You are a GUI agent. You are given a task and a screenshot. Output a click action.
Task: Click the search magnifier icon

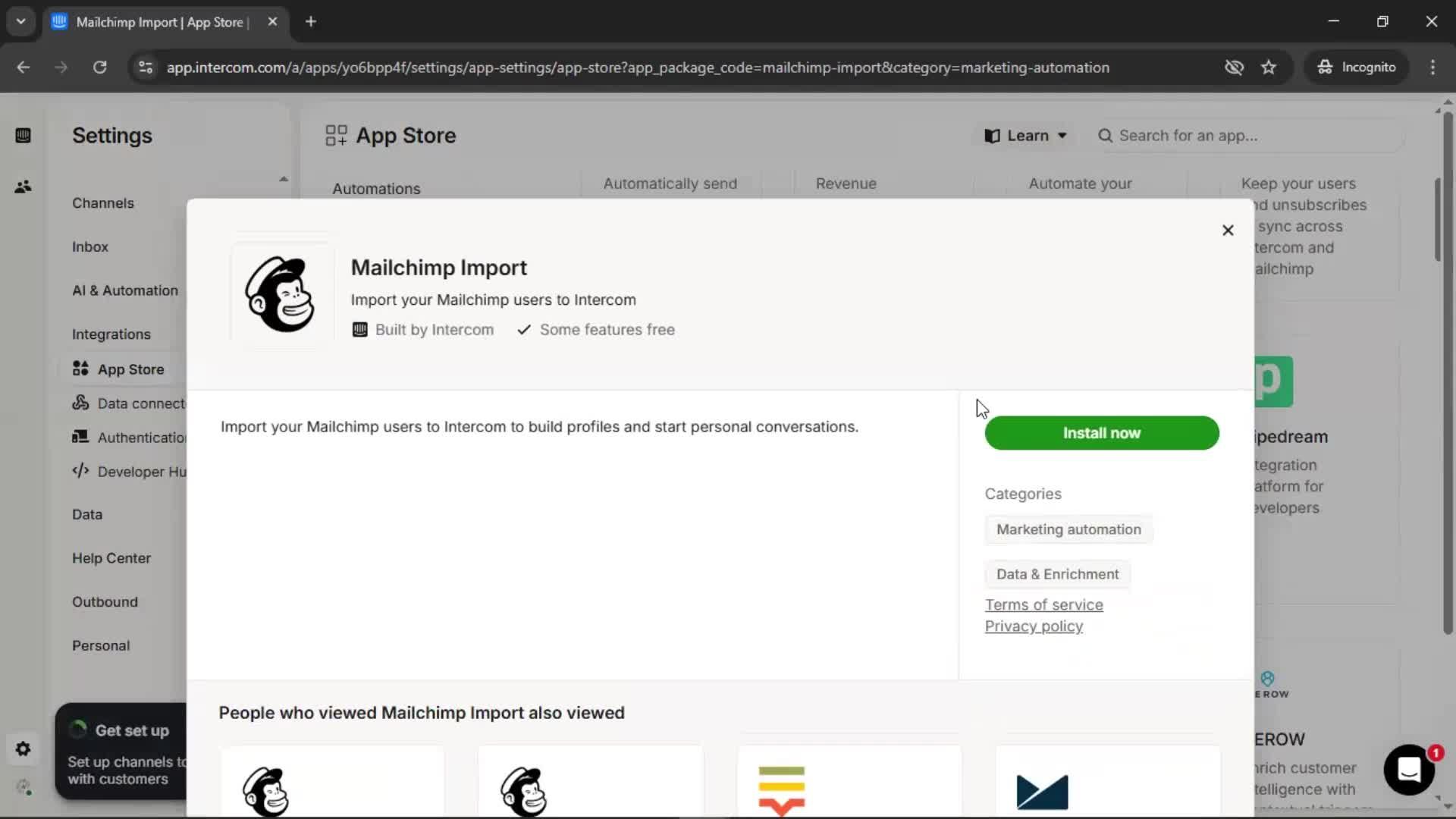pyautogui.click(x=1105, y=136)
